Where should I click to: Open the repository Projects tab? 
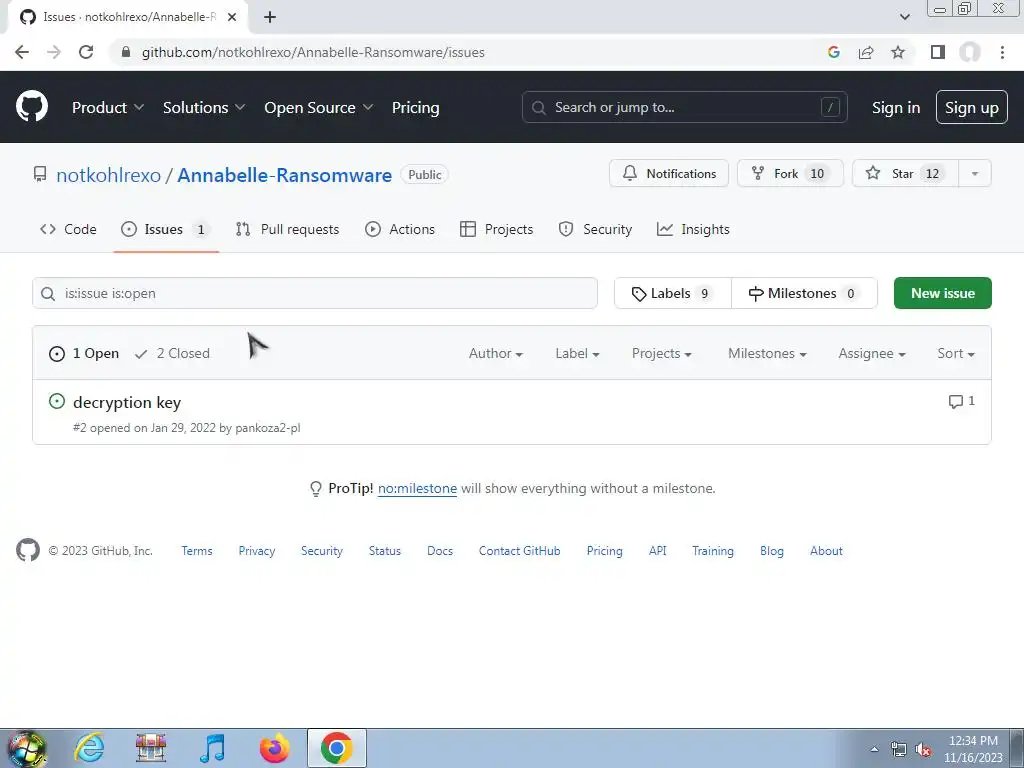pyautogui.click(x=496, y=229)
